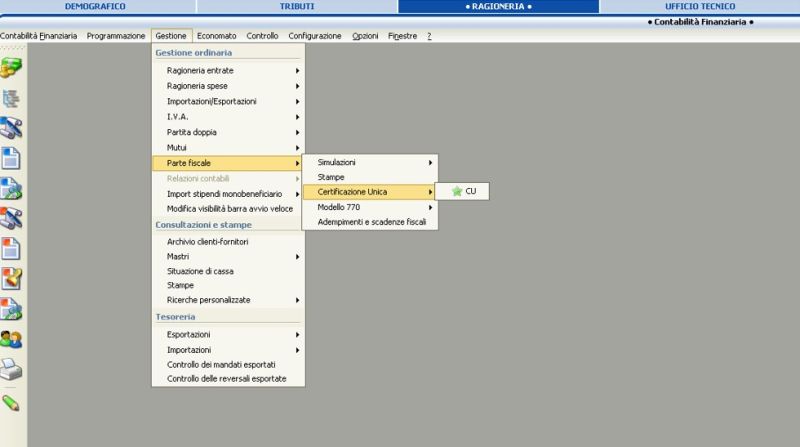The width and height of the screenshot is (800, 447).
Task: Click the red document with stamp icon
Action: coord(11,279)
